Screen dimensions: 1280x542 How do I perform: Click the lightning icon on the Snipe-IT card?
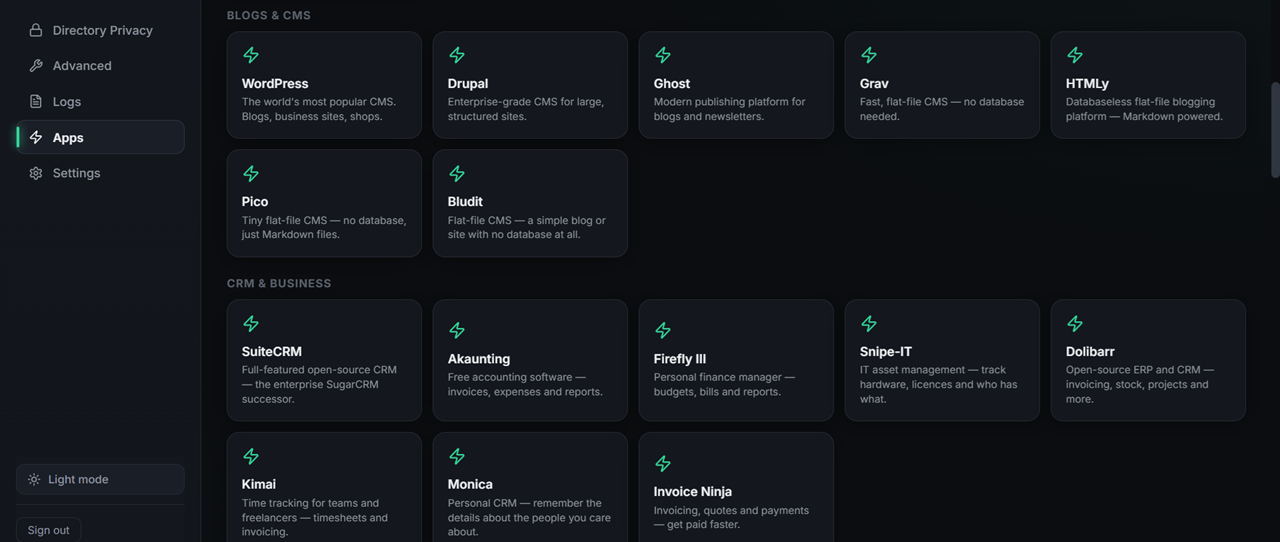pos(869,323)
